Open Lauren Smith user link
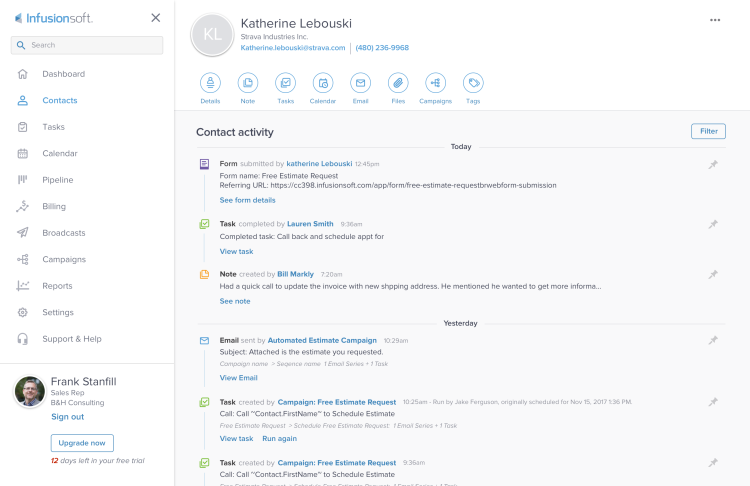Screen dimensions: 750x486 (310, 224)
